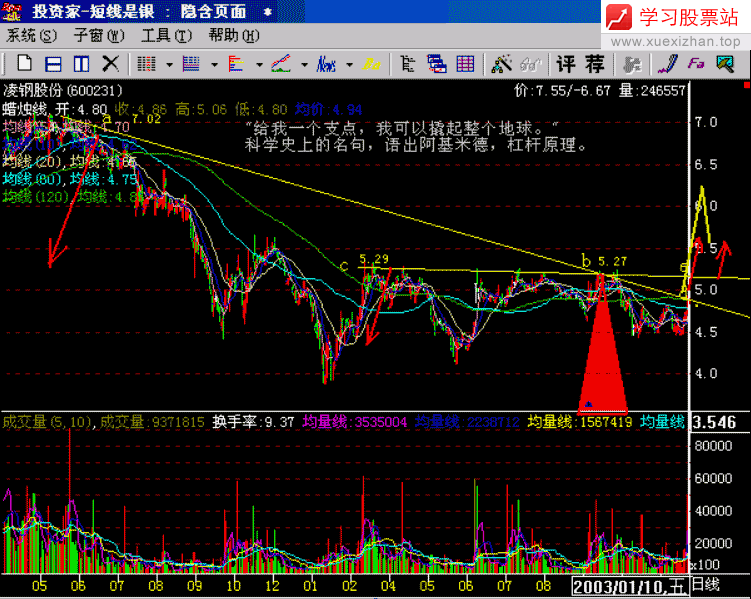Click the red horizontal bar chart icon
Image resolution: width=751 pixels, height=599 pixels.
tap(236, 64)
